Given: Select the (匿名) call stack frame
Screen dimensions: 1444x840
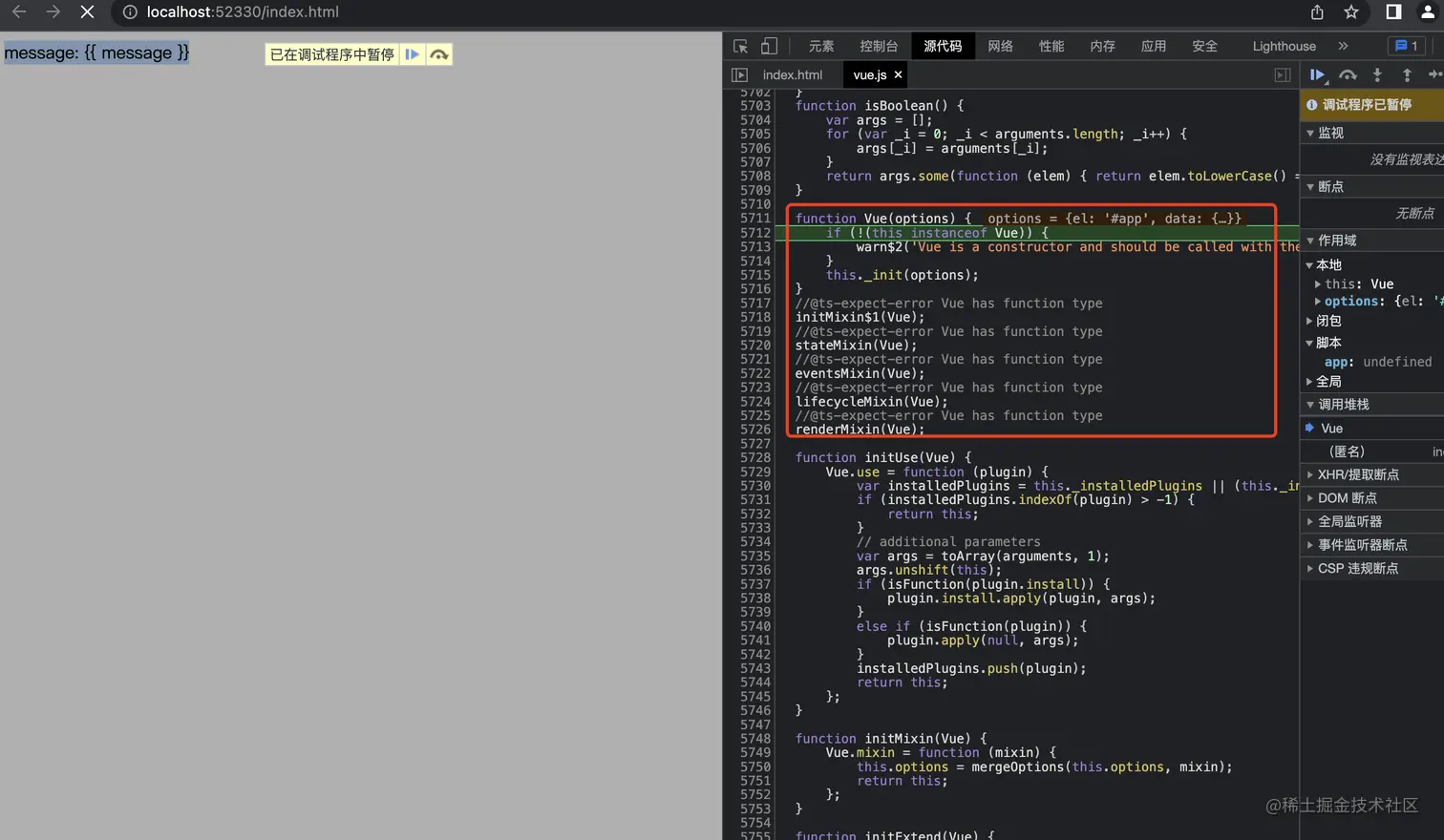Looking at the screenshot, I should [1372, 451].
